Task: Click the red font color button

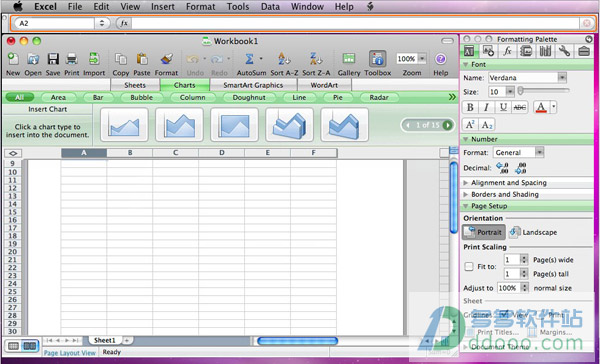Action: coord(541,108)
